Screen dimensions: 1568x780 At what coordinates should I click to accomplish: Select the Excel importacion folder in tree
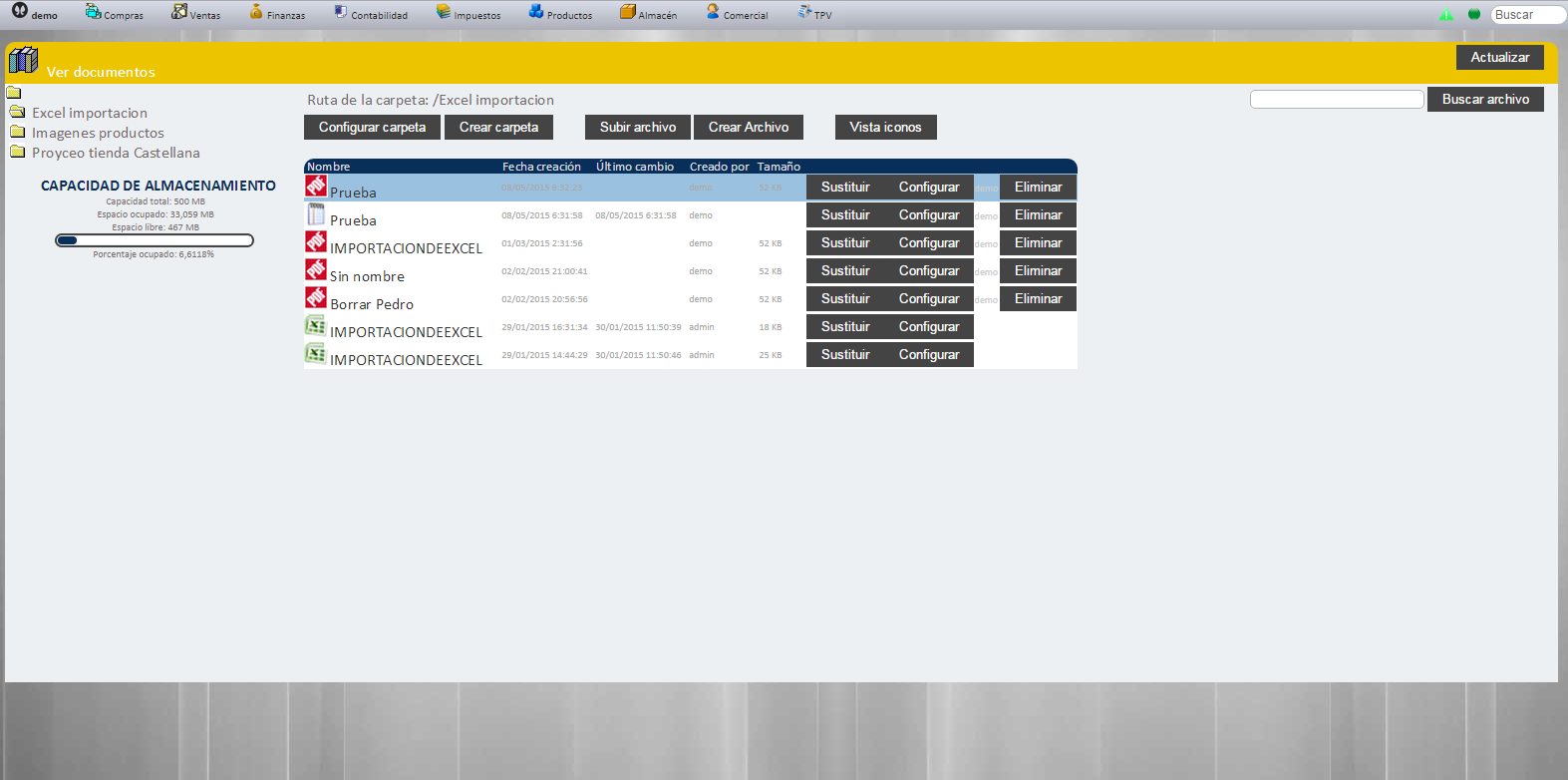tap(90, 113)
